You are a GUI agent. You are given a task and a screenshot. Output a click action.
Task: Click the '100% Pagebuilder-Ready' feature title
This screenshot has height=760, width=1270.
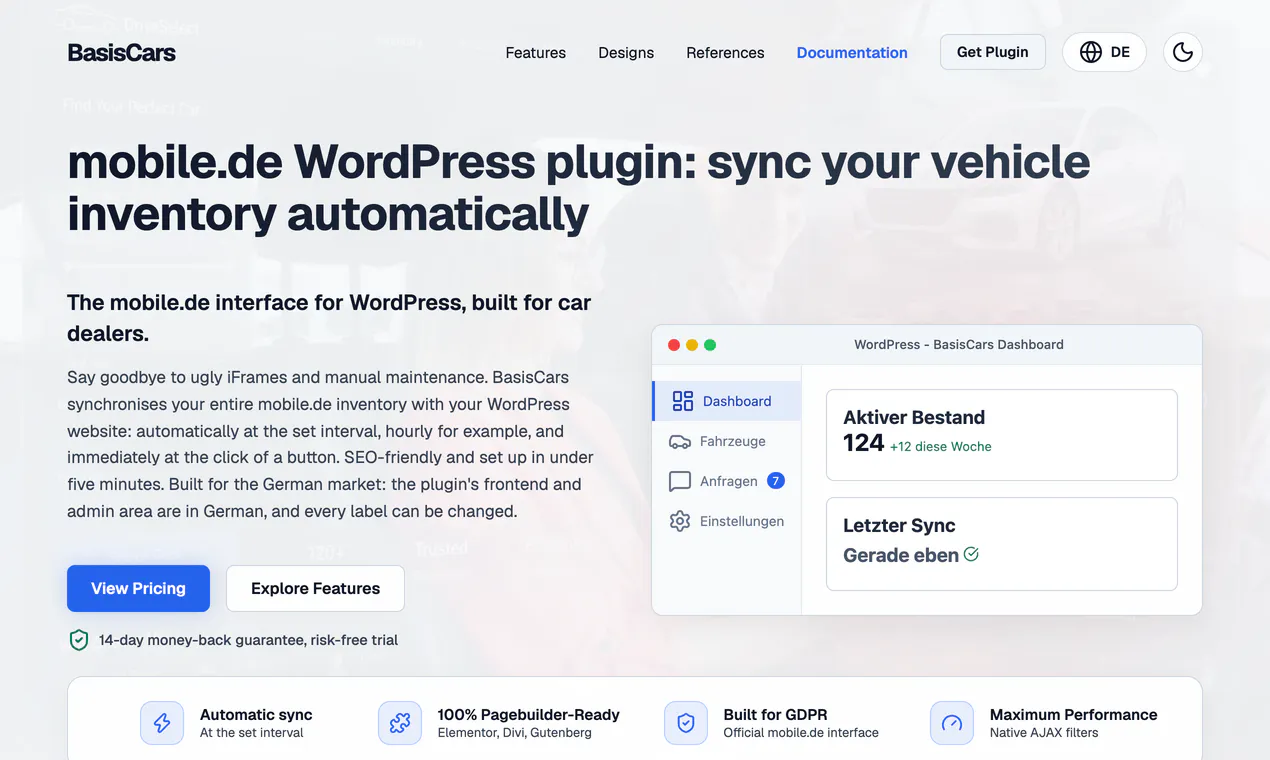point(528,715)
